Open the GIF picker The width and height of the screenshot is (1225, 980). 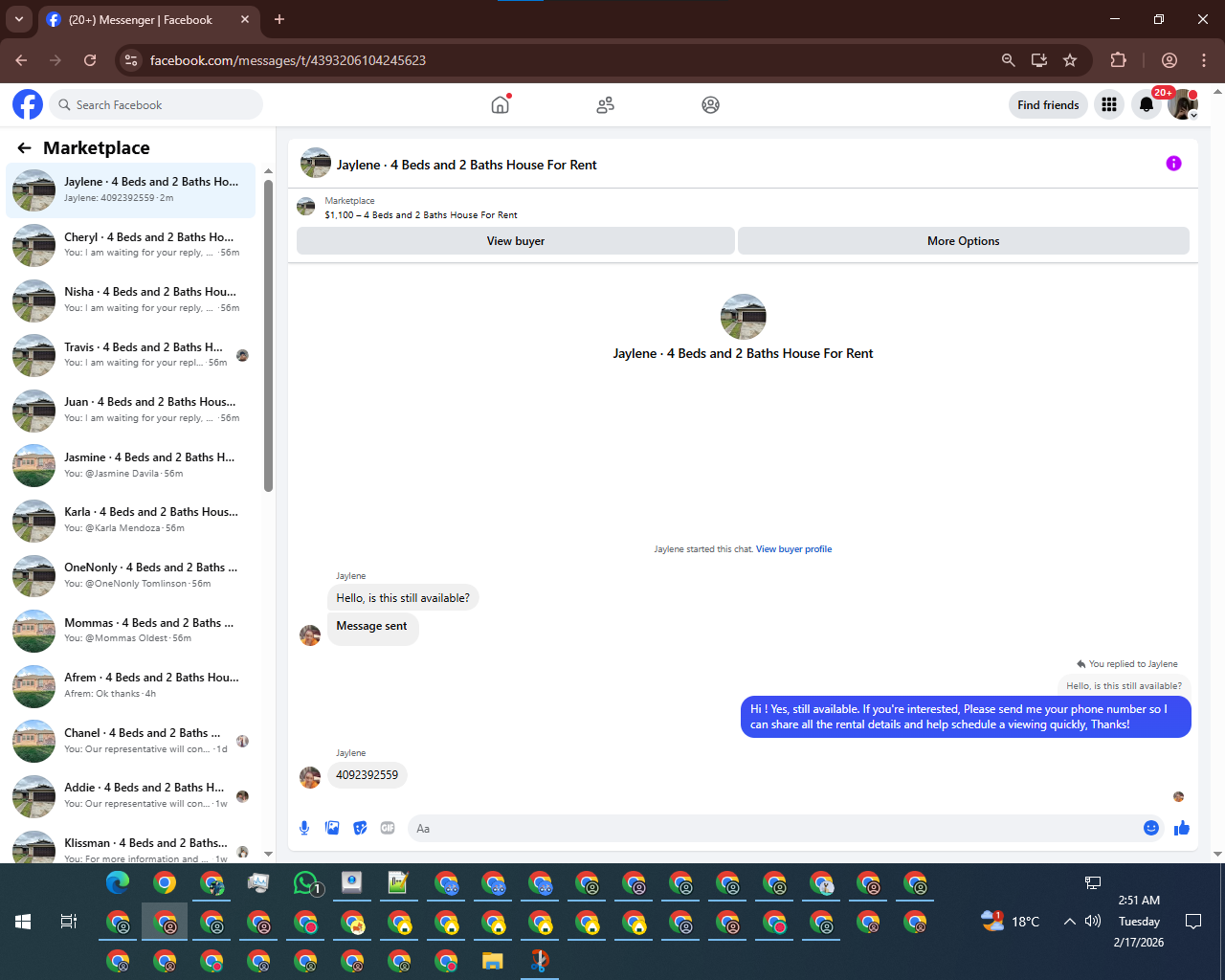click(x=388, y=828)
